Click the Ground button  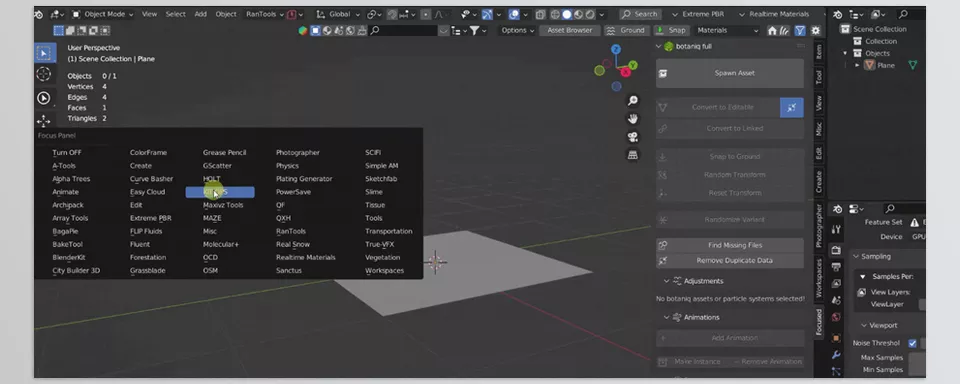626,30
